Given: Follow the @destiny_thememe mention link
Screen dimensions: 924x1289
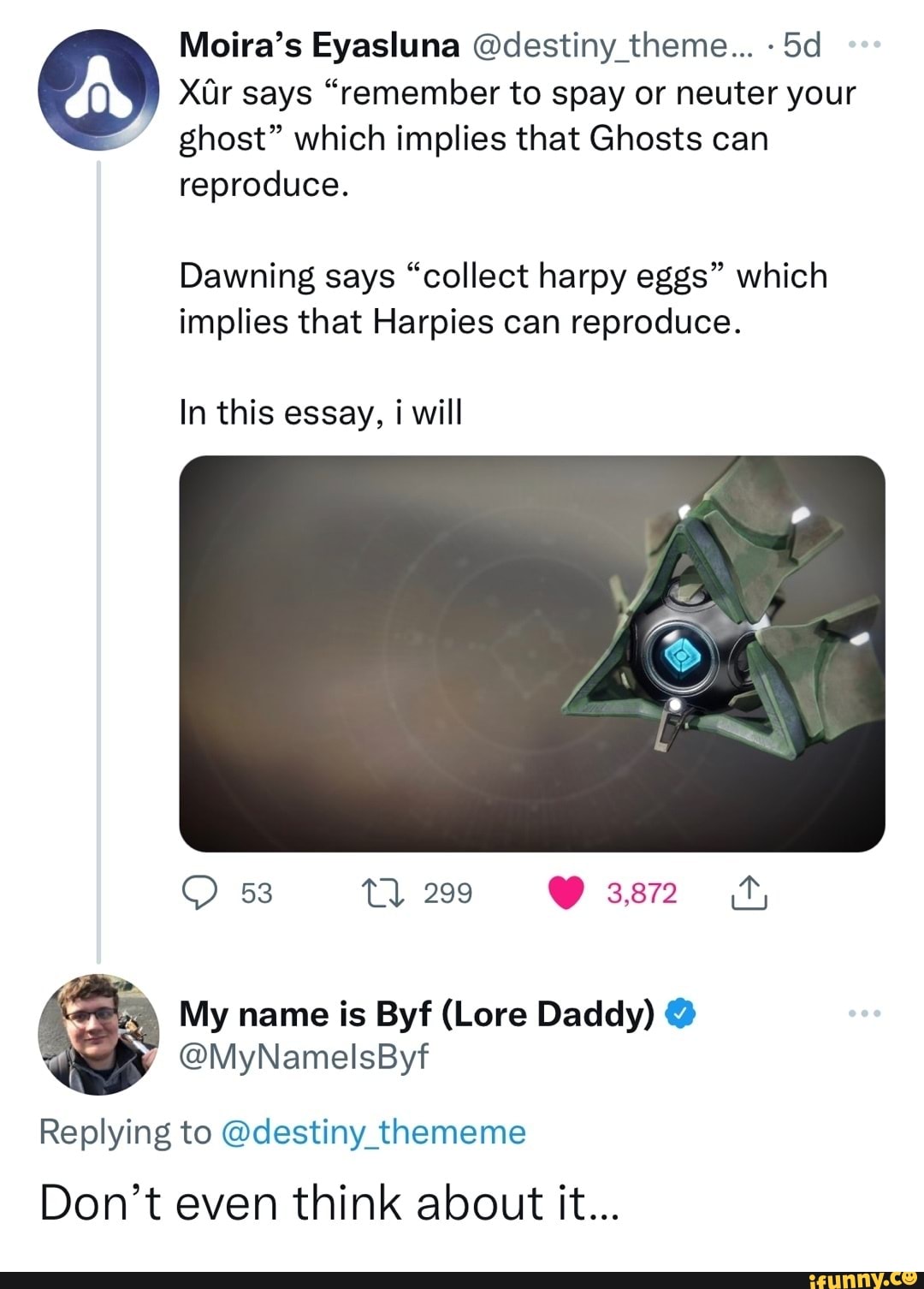Looking at the screenshot, I should pyautogui.click(x=373, y=1132).
